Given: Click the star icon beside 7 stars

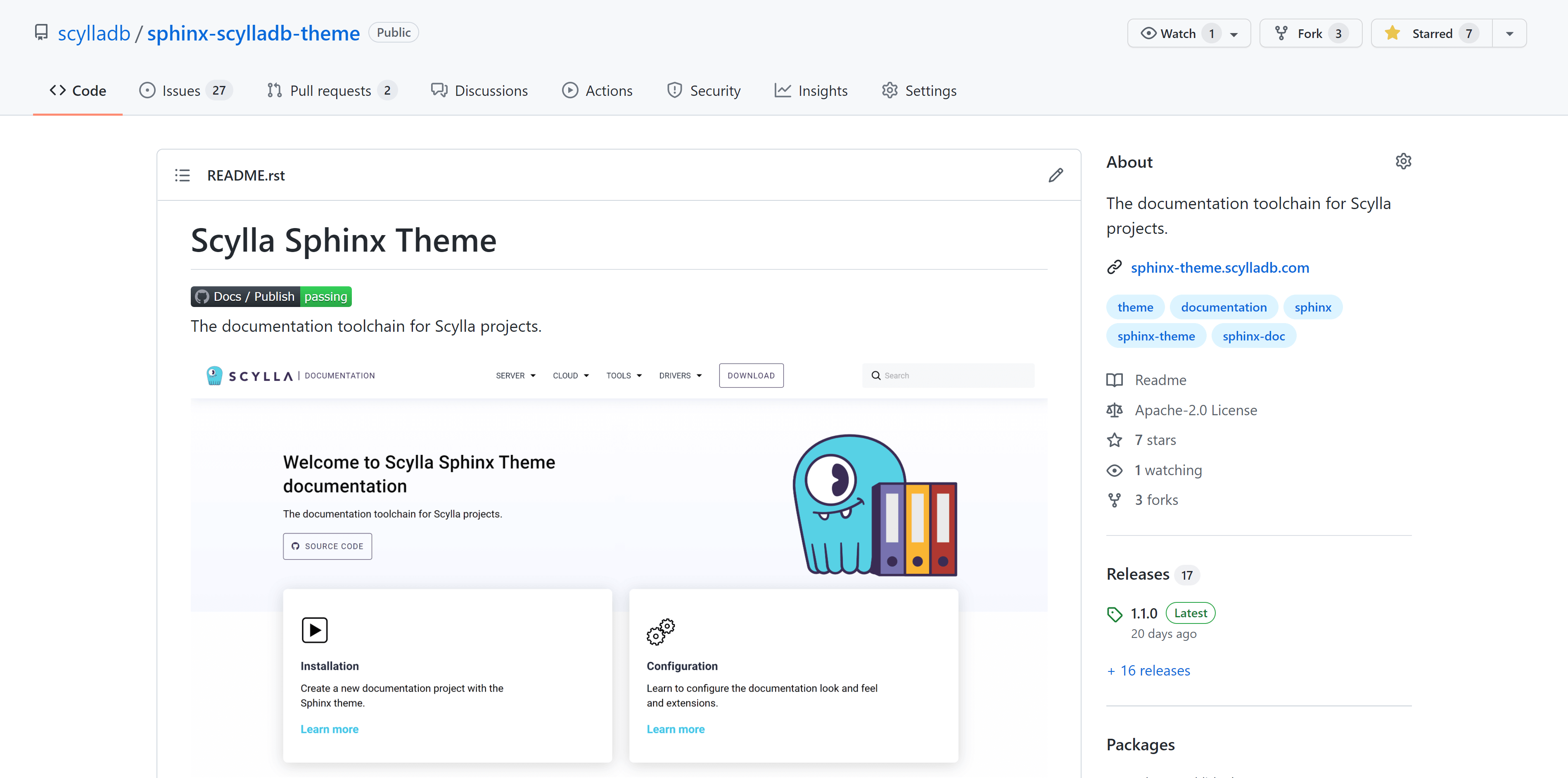Looking at the screenshot, I should click(1115, 440).
